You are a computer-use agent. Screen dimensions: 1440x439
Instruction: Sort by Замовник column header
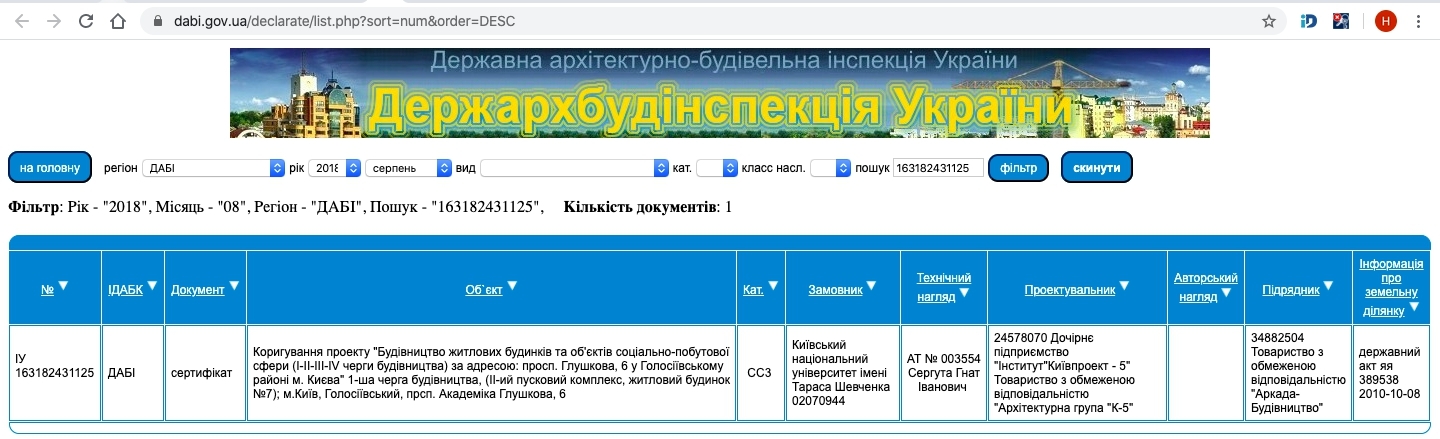click(x=835, y=290)
